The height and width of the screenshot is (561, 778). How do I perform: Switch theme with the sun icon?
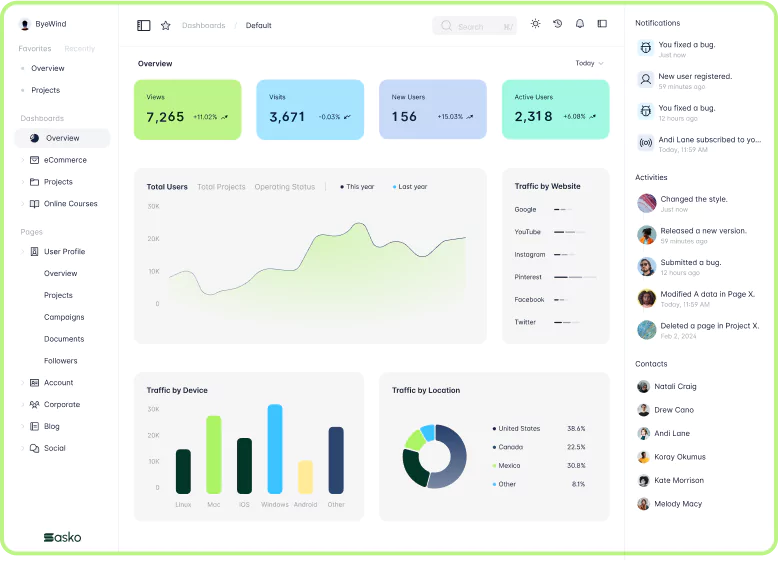pos(536,24)
